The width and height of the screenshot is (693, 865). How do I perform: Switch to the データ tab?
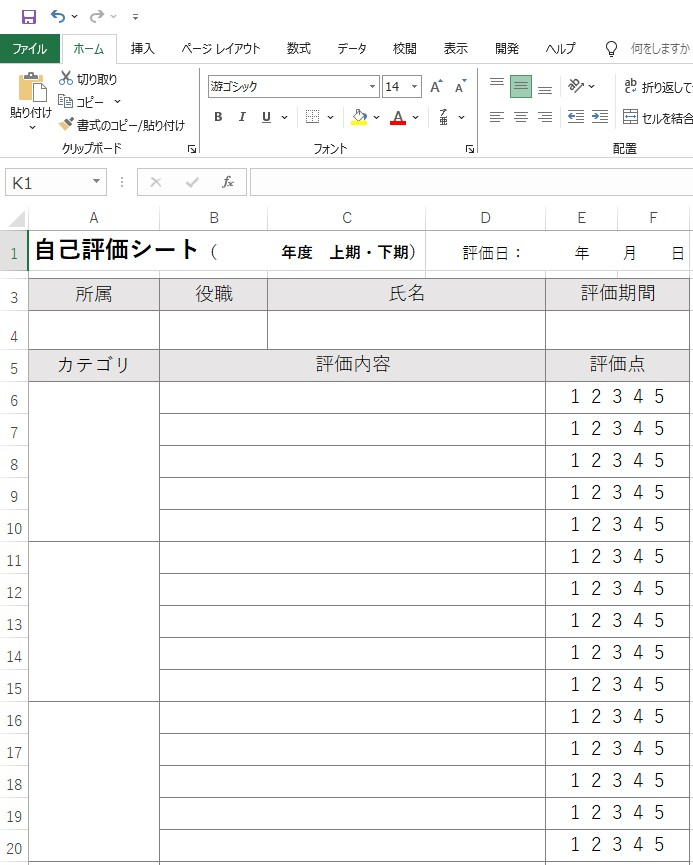[x=351, y=49]
